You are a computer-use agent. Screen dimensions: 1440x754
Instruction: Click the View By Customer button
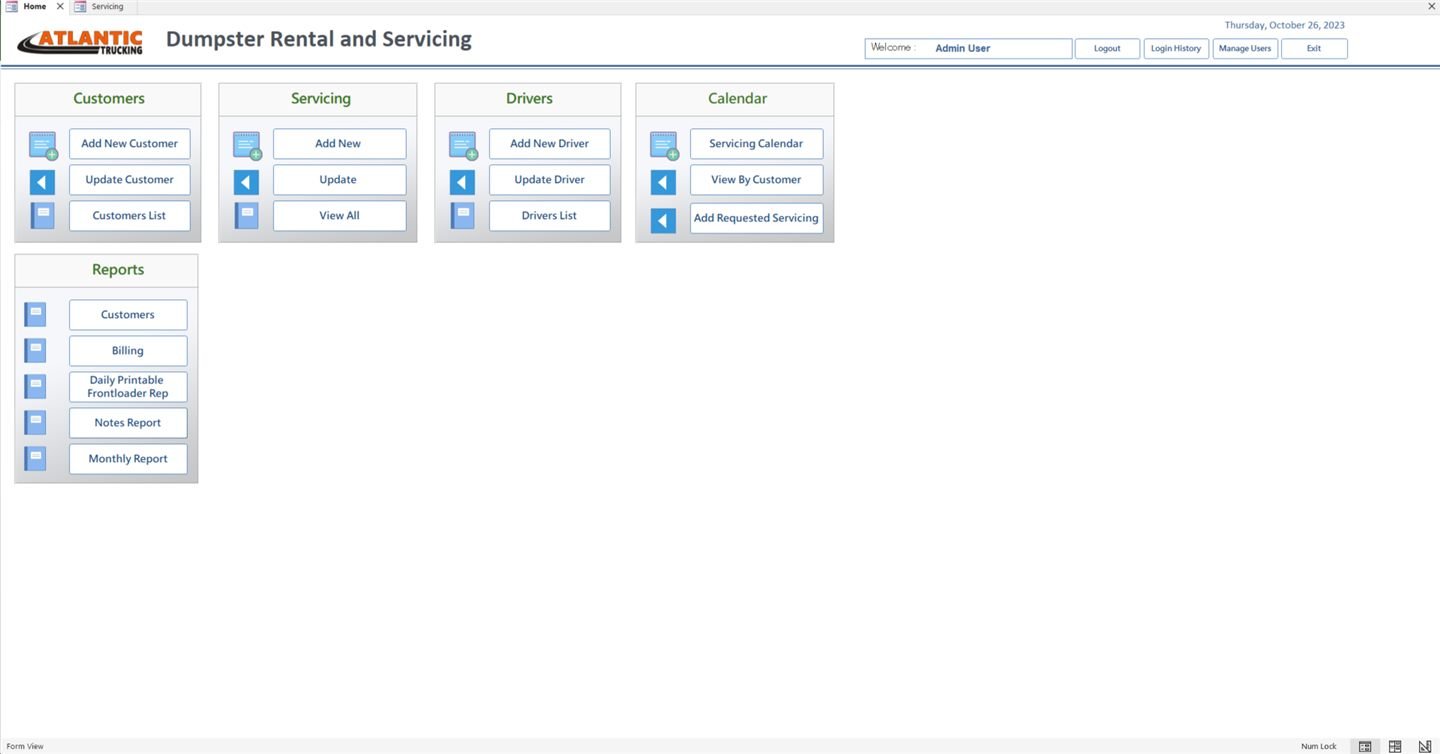756,179
